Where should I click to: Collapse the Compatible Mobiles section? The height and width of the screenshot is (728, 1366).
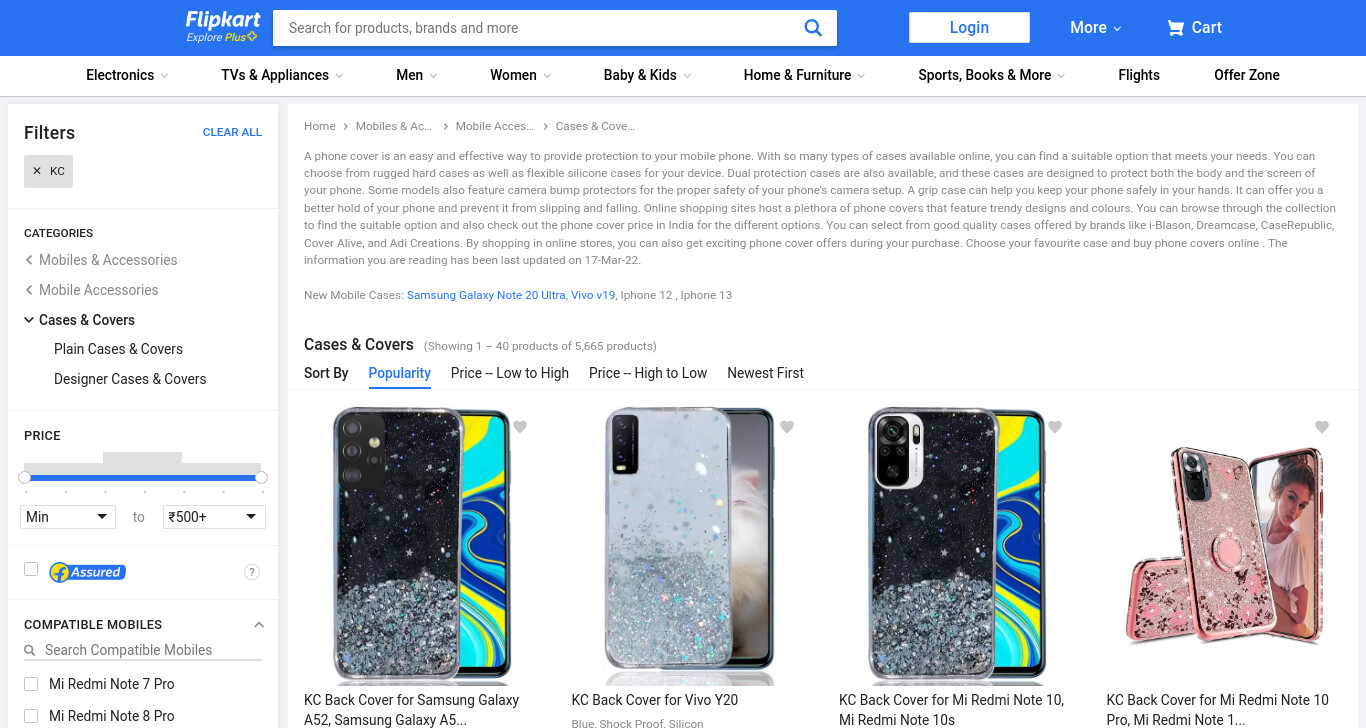click(x=259, y=625)
